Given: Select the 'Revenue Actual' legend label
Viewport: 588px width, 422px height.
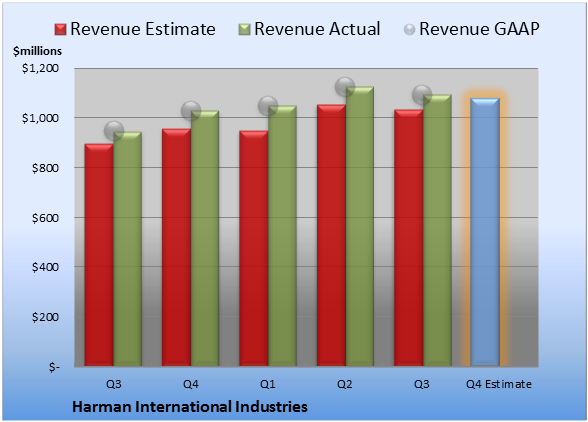Looking at the screenshot, I should click(x=317, y=29).
